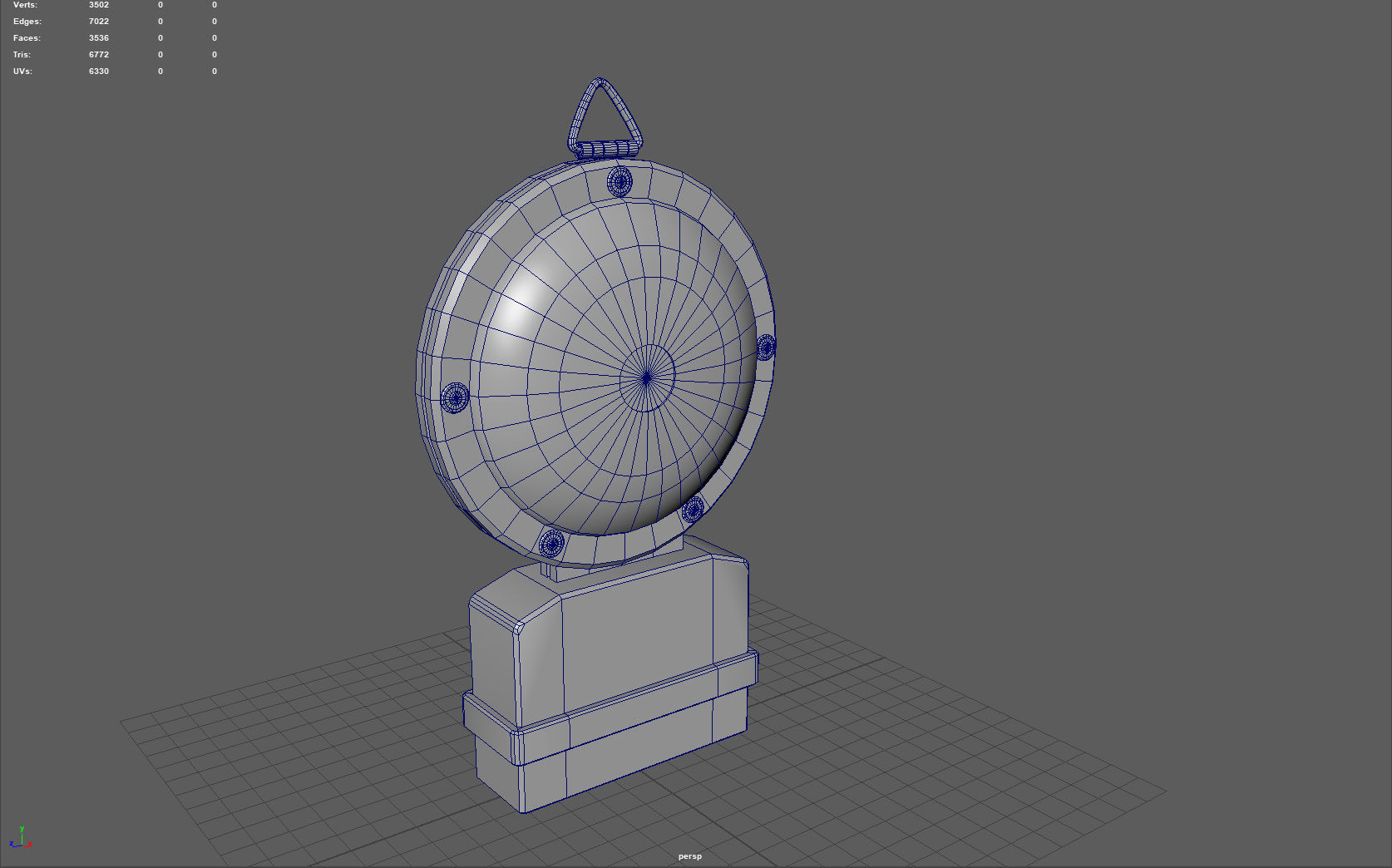Image resolution: width=1392 pixels, height=868 pixels.
Task: Select the left bolt on the lamp rim
Action: 455,398
